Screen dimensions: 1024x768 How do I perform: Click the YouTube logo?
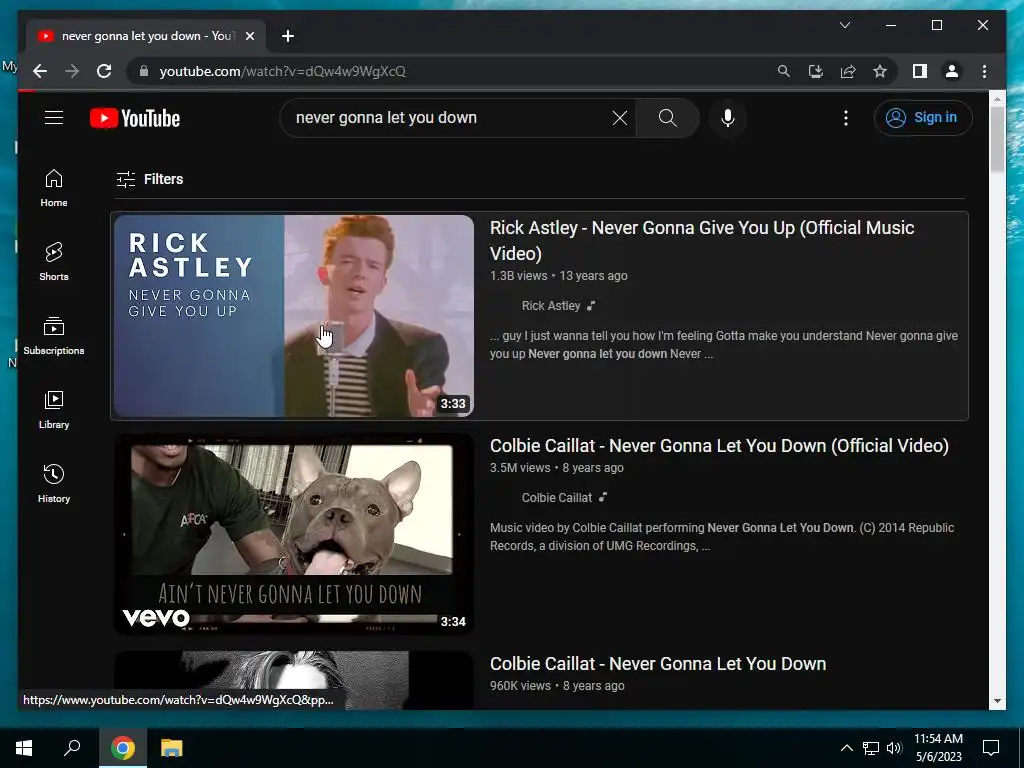[x=135, y=118]
